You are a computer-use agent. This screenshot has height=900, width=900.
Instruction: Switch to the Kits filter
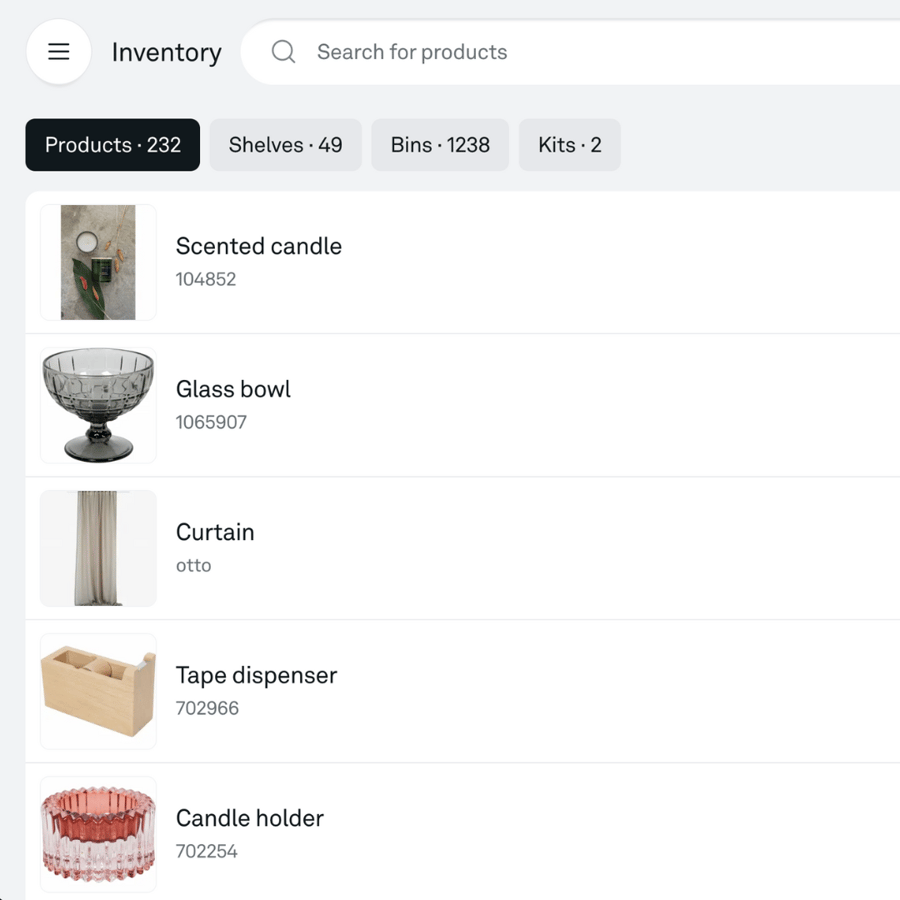pyautogui.click(x=569, y=145)
